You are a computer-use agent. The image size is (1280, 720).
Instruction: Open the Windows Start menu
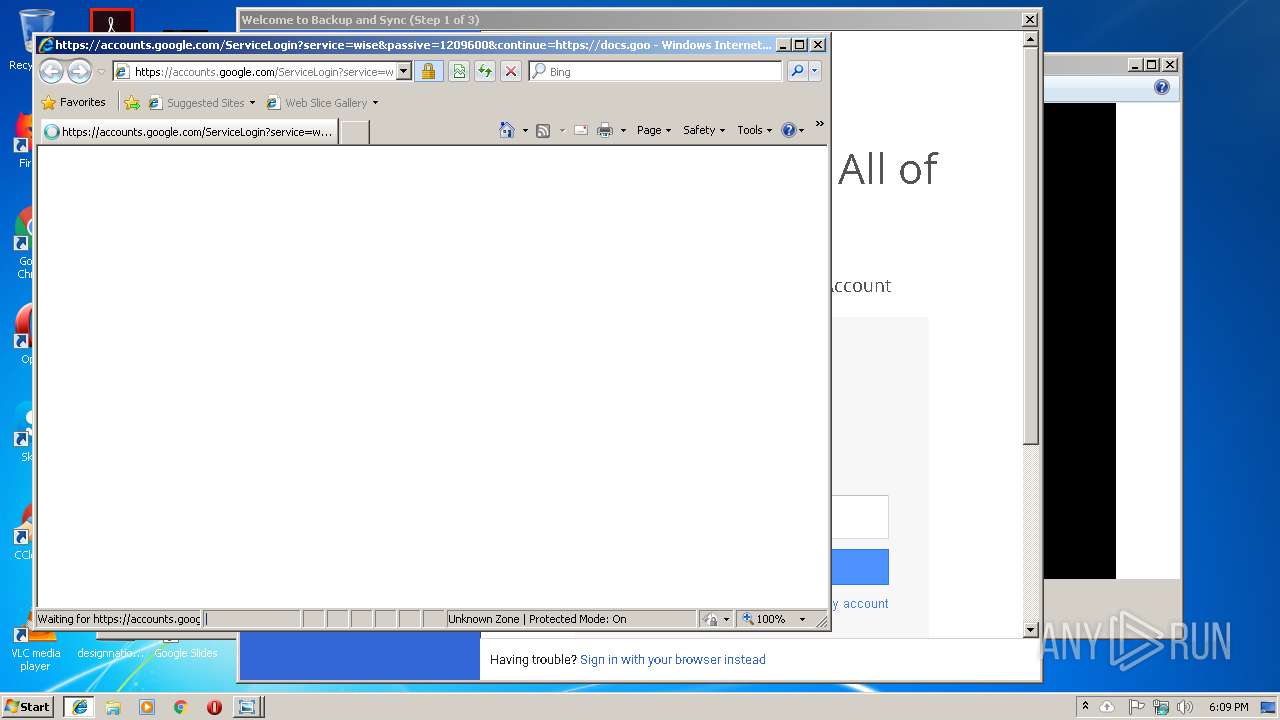(27, 706)
